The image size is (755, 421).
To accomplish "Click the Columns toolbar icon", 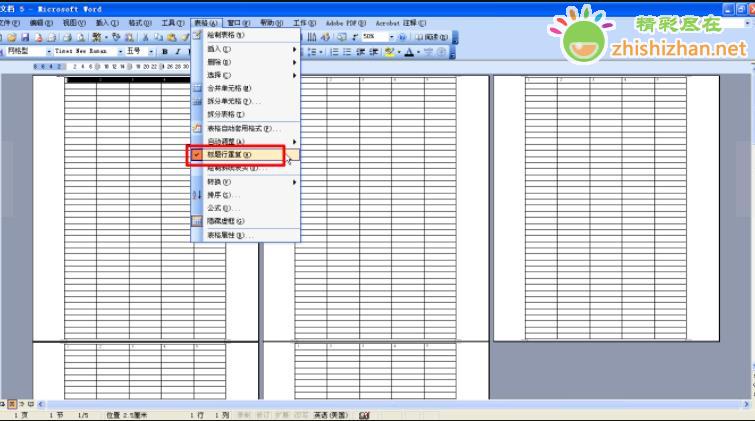I will (x=312, y=37).
